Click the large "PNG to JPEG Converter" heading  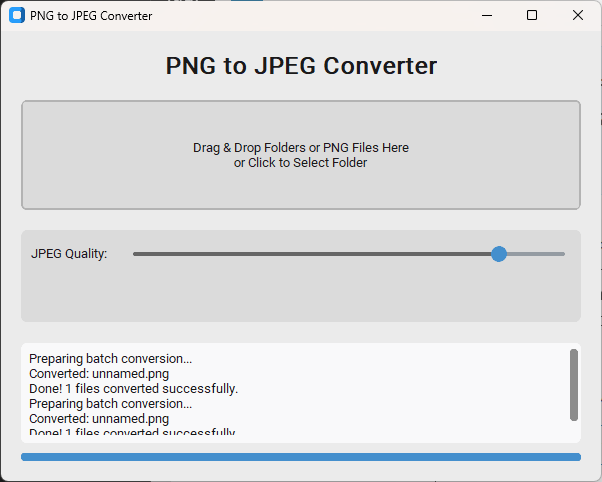[x=300, y=66]
